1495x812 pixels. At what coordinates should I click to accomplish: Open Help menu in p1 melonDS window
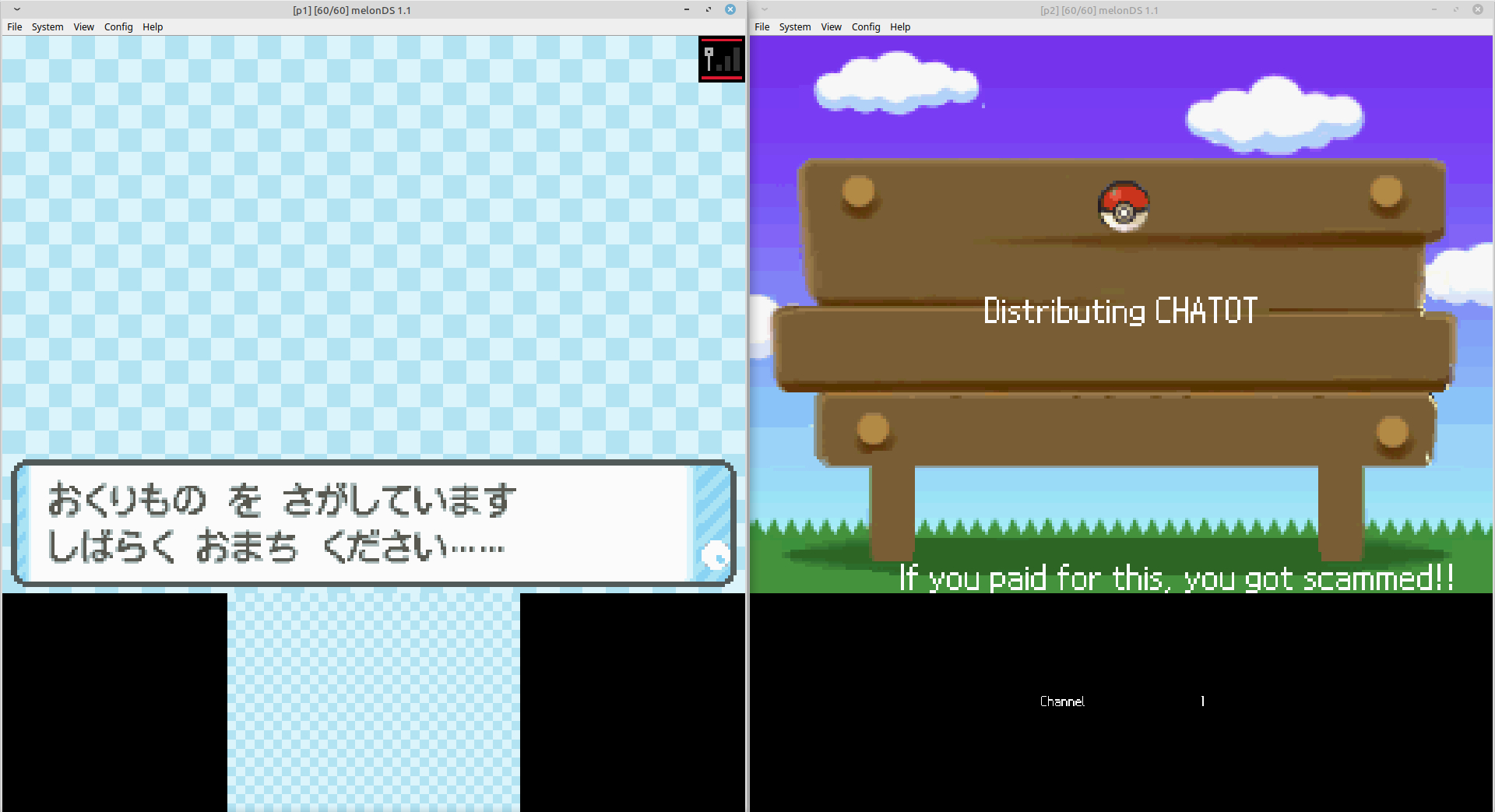pyautogui.click(x=153, y=26)
